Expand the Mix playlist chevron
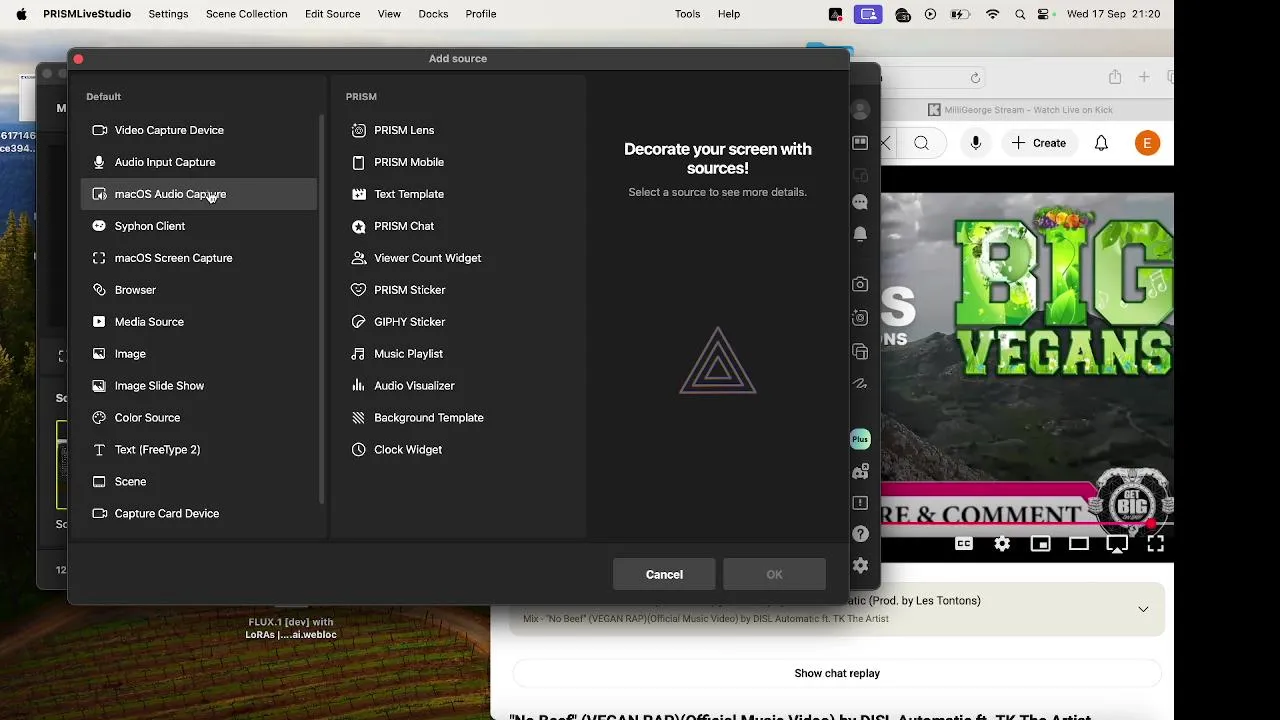The image size is (1280, 720). click(x=1143, y=609)
